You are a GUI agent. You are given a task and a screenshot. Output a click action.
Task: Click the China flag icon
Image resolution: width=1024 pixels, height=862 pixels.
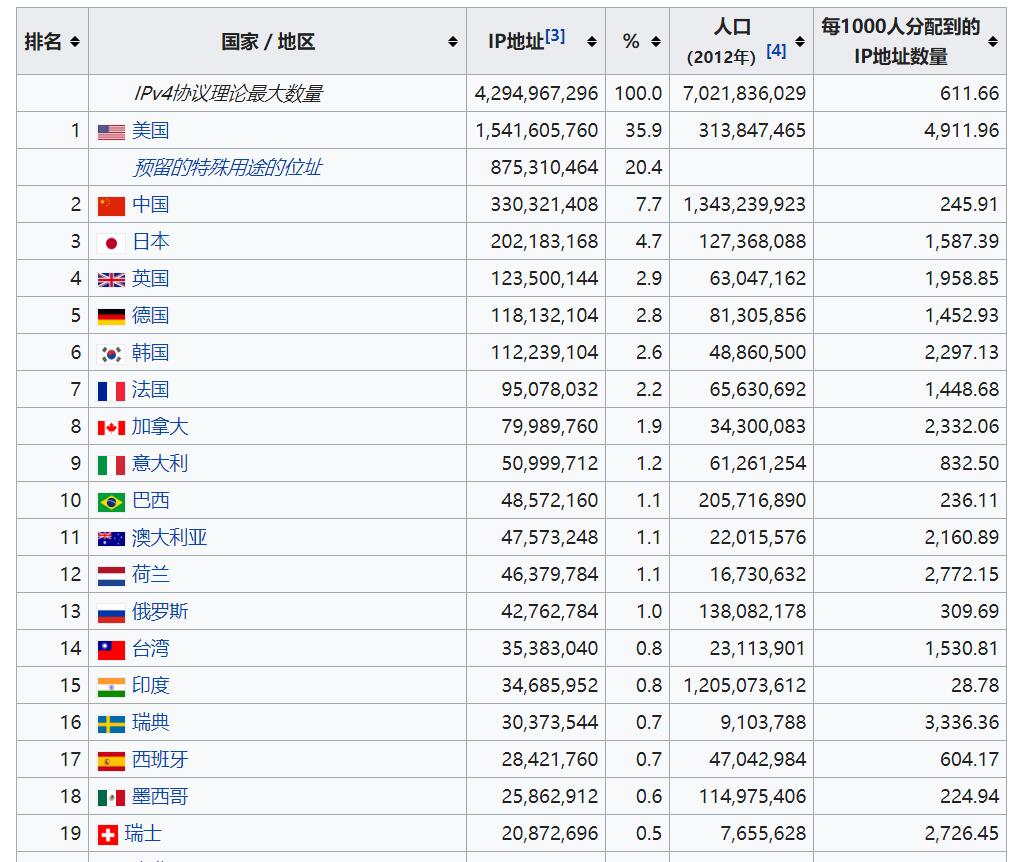[x=111, y=206]
